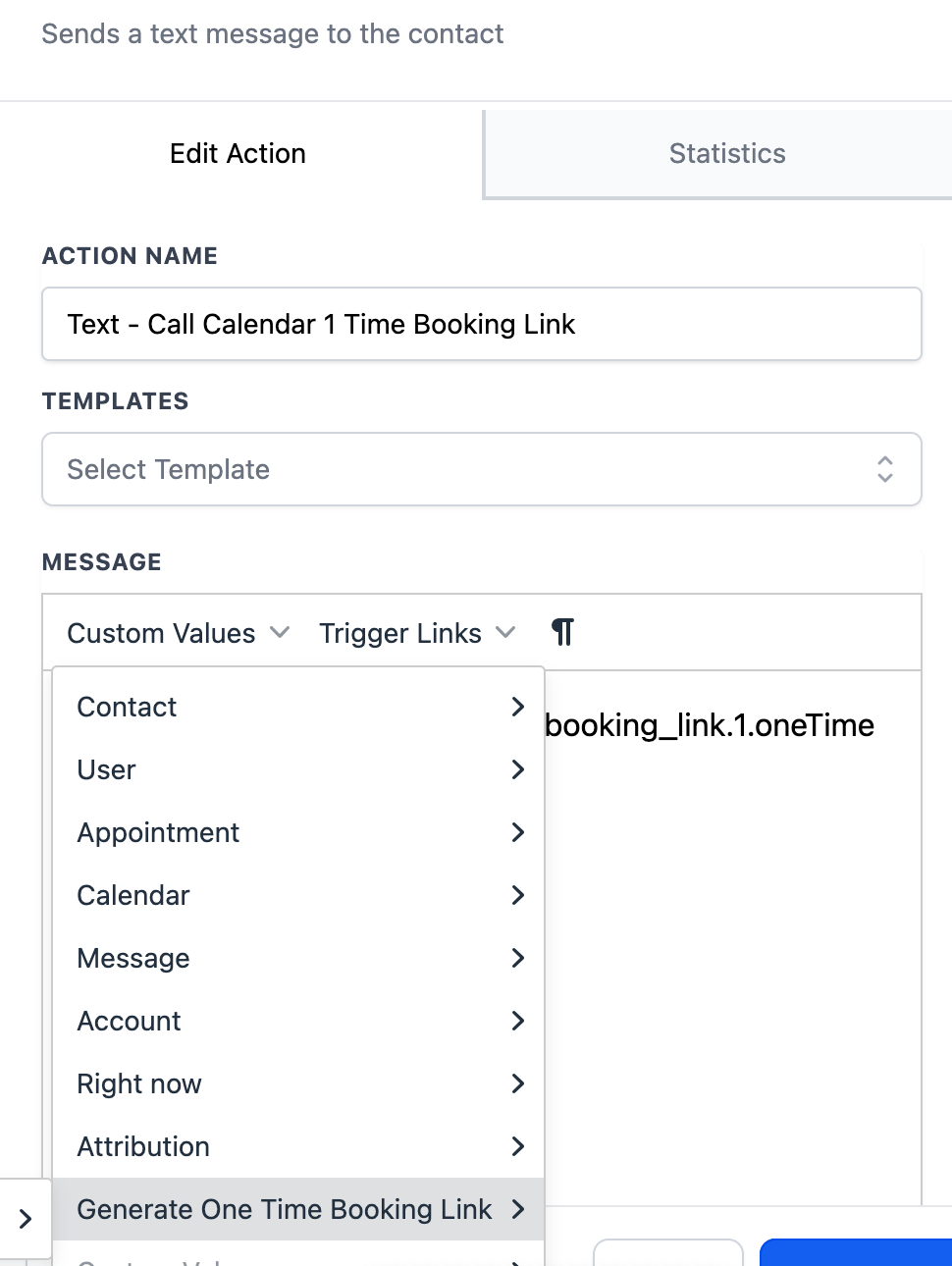Switch to the Statistics tab
This screenshot has width=952, height=1266.
point(727,153)
